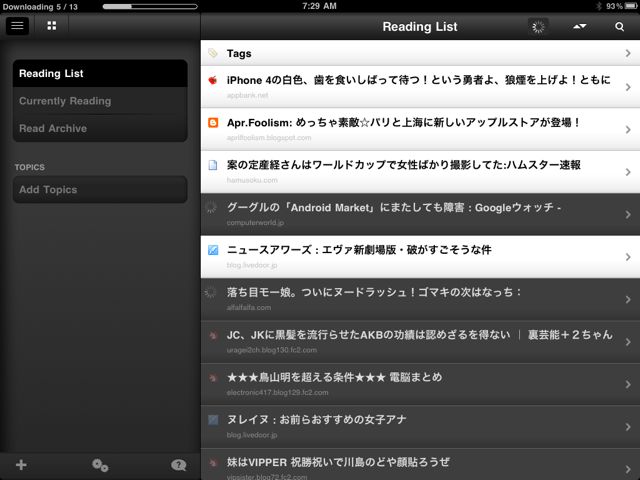This screenshot has width=640, height=480.
Task: Open ヌレイヌ article title
Action: [x=316, y=420]
